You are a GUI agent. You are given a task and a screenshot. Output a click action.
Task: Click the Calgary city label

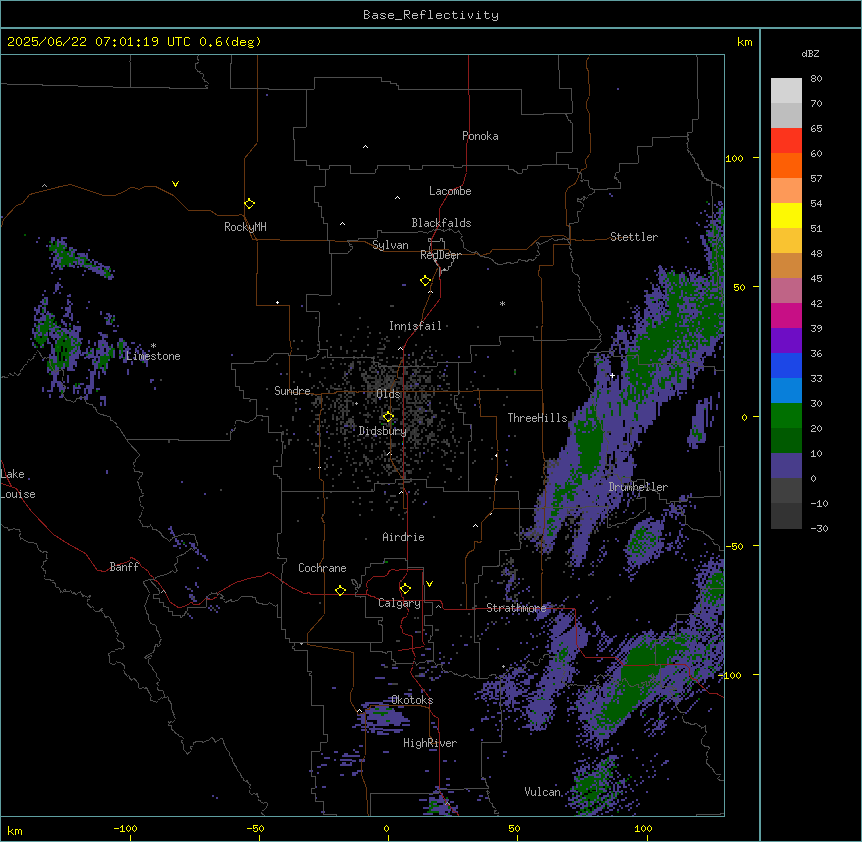point(399,603)
